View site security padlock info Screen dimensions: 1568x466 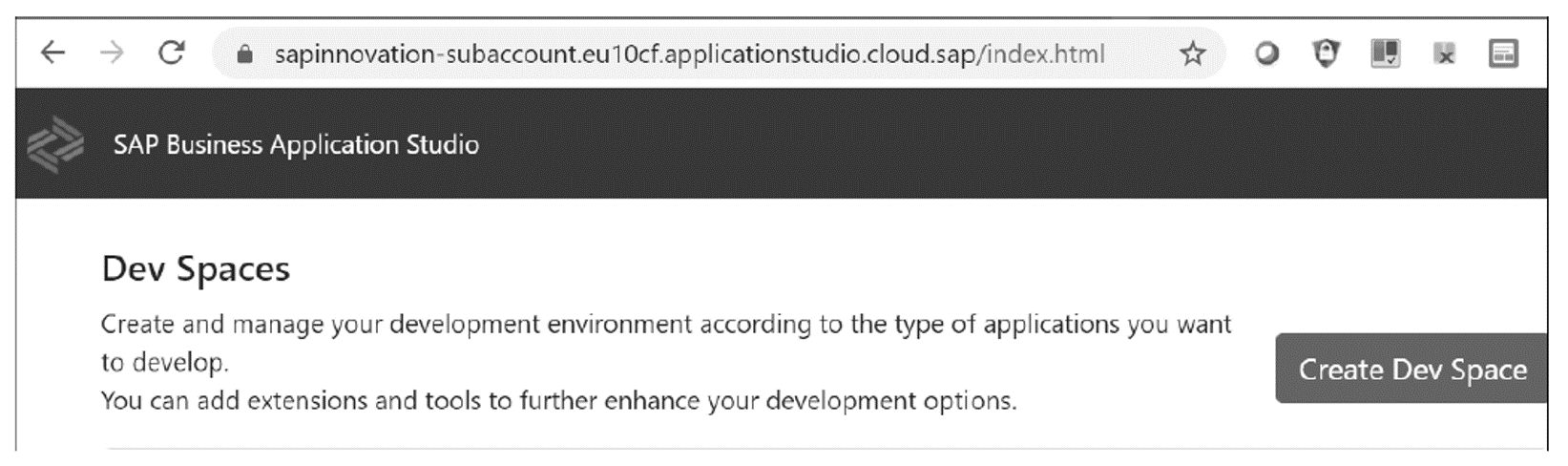point(245,54)
